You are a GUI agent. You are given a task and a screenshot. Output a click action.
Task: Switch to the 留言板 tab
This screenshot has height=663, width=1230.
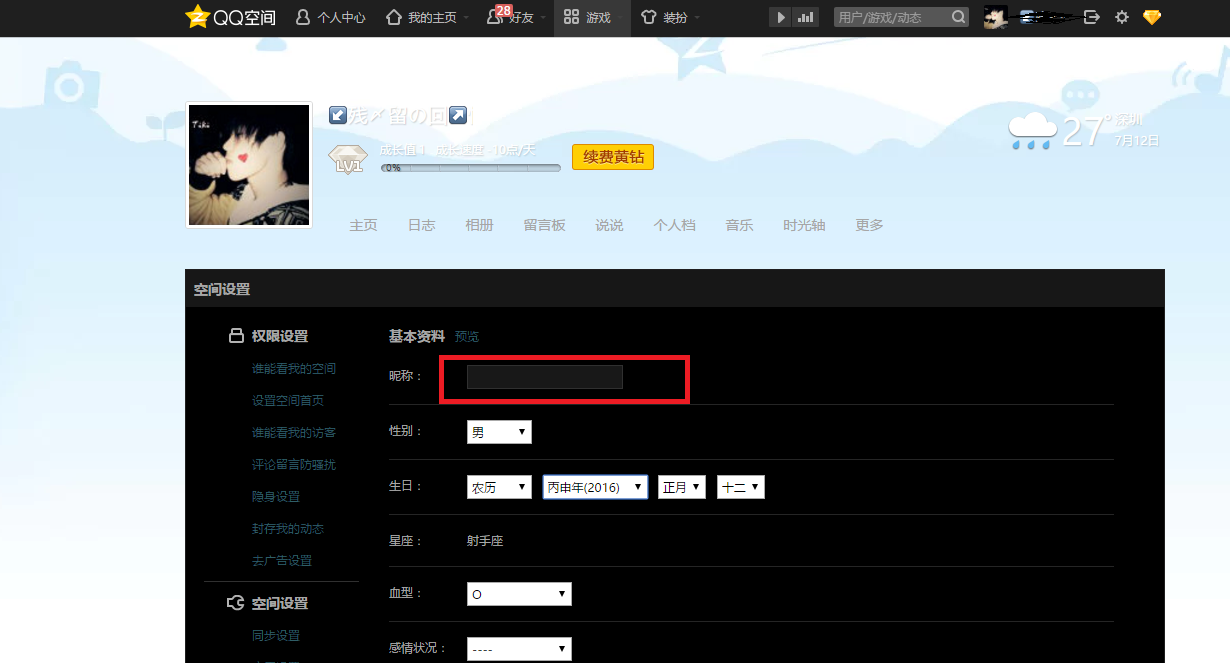point(544,225)
